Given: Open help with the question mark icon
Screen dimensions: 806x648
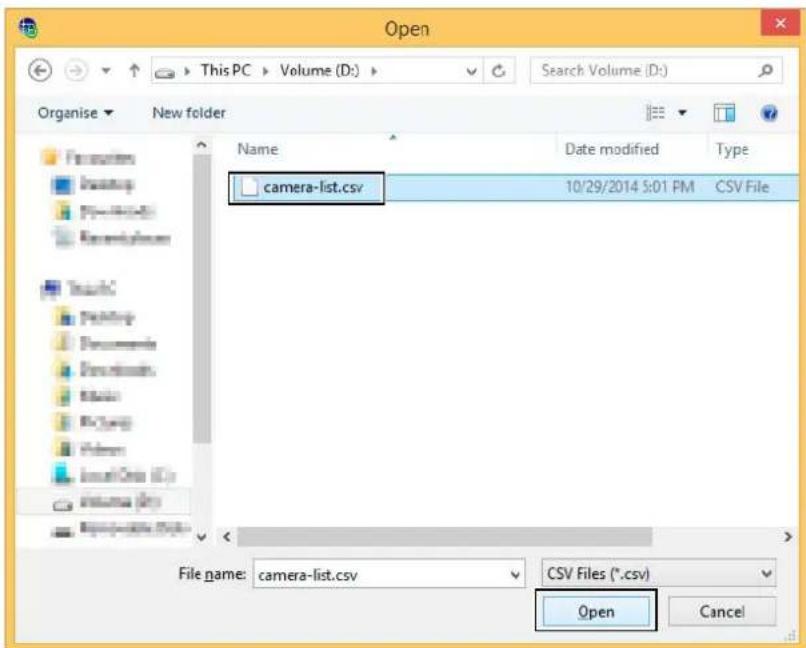Looking at the screenshot, I should point(769,113).
